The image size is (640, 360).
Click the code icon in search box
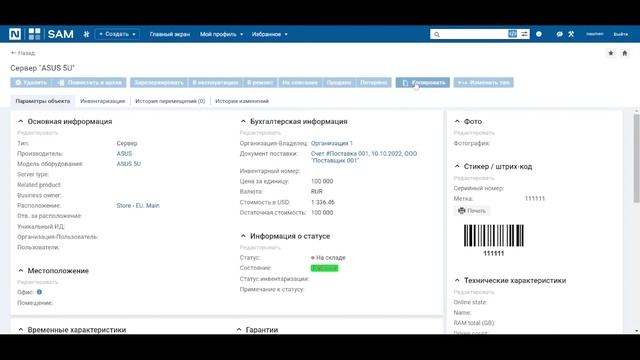[x=512, y=34]
